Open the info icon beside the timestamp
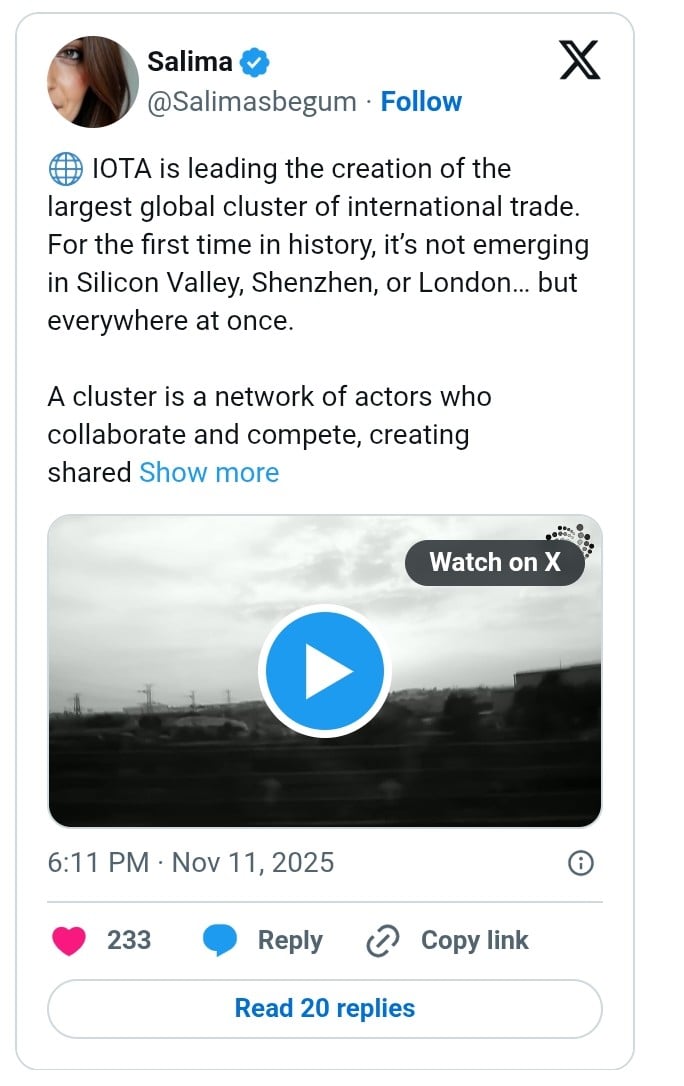The width and height of the screenshot is (684, 1086). (580, 862)
